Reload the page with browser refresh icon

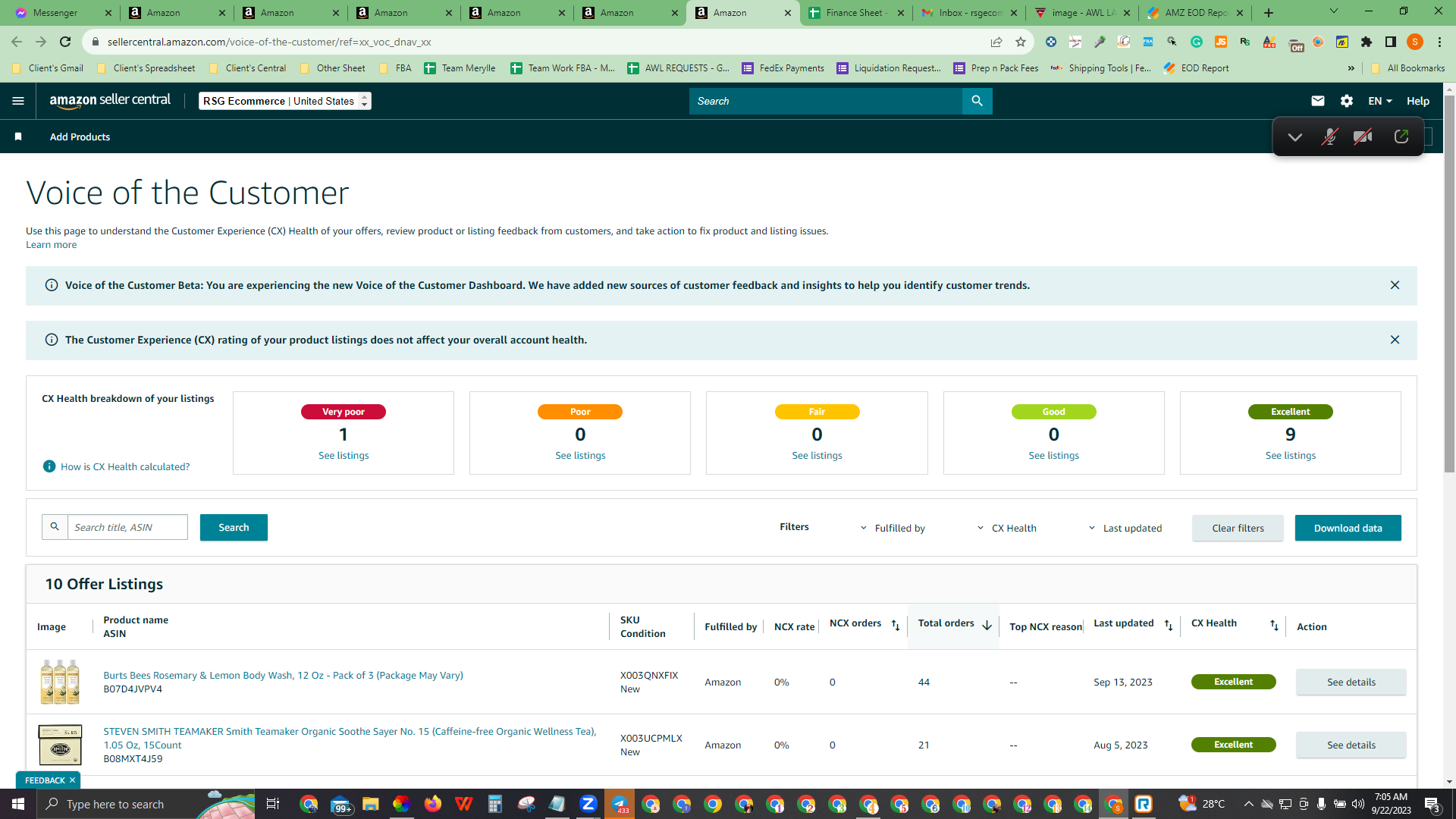point(65,42)
